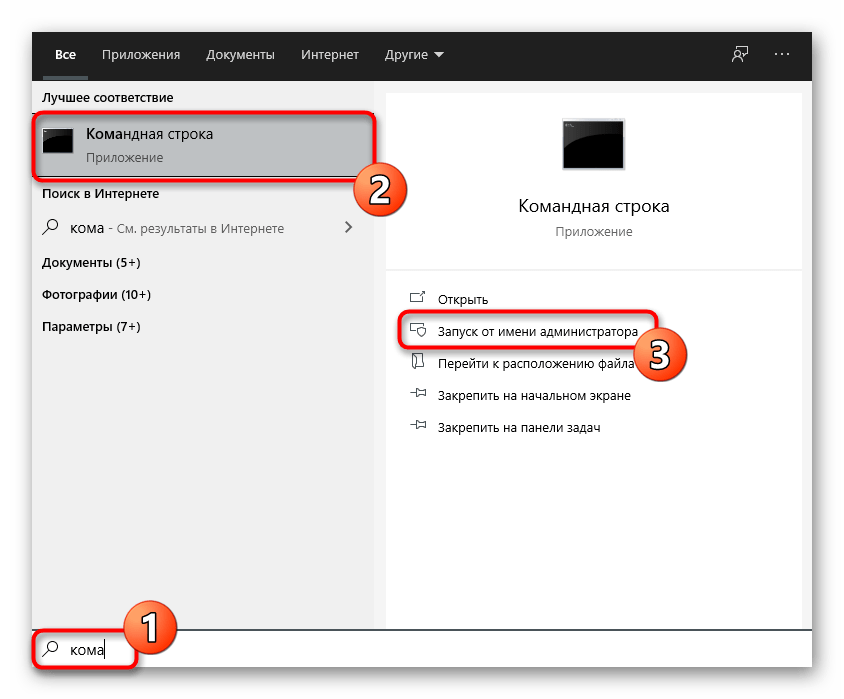Expand the Другие dropdown filter
Image resolution: width=844 pixels, height=699 pixels.
(x=414, y=54)
